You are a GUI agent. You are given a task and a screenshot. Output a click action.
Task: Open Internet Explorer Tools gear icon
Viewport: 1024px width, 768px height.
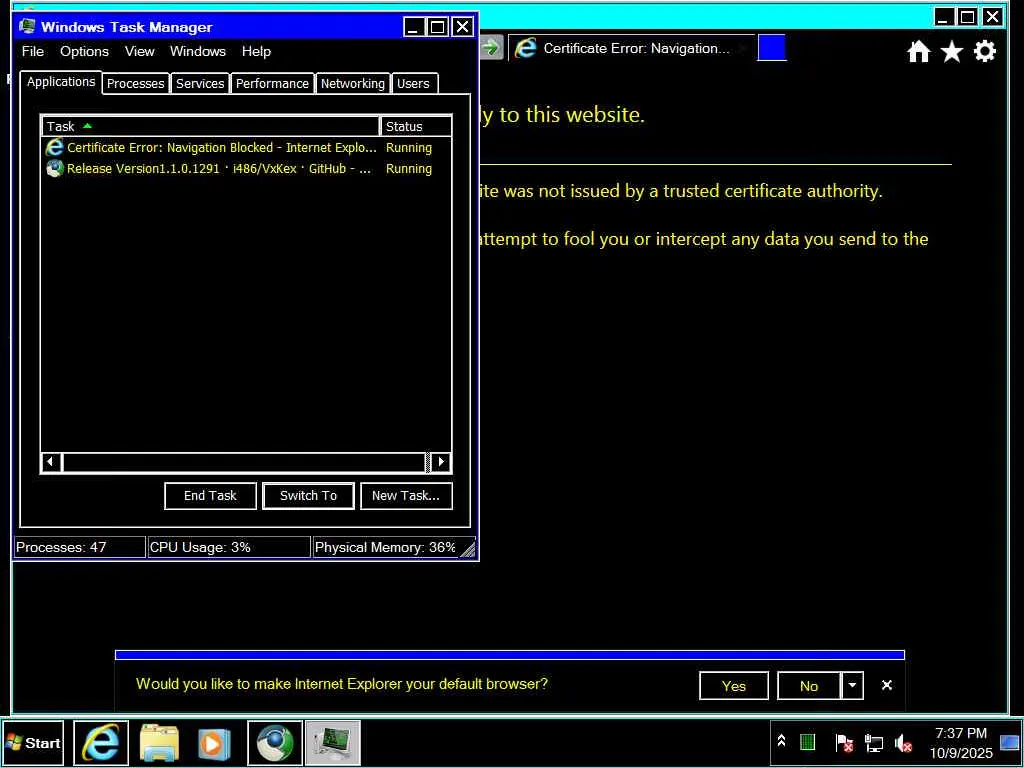(x=985, y=51)
